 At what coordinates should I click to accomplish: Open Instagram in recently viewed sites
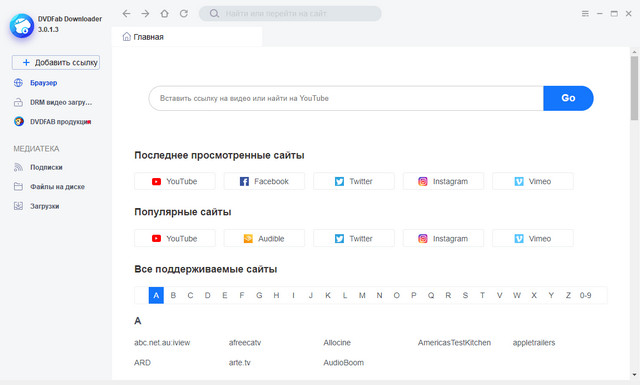pyautogui.click(x=443, y=181)
